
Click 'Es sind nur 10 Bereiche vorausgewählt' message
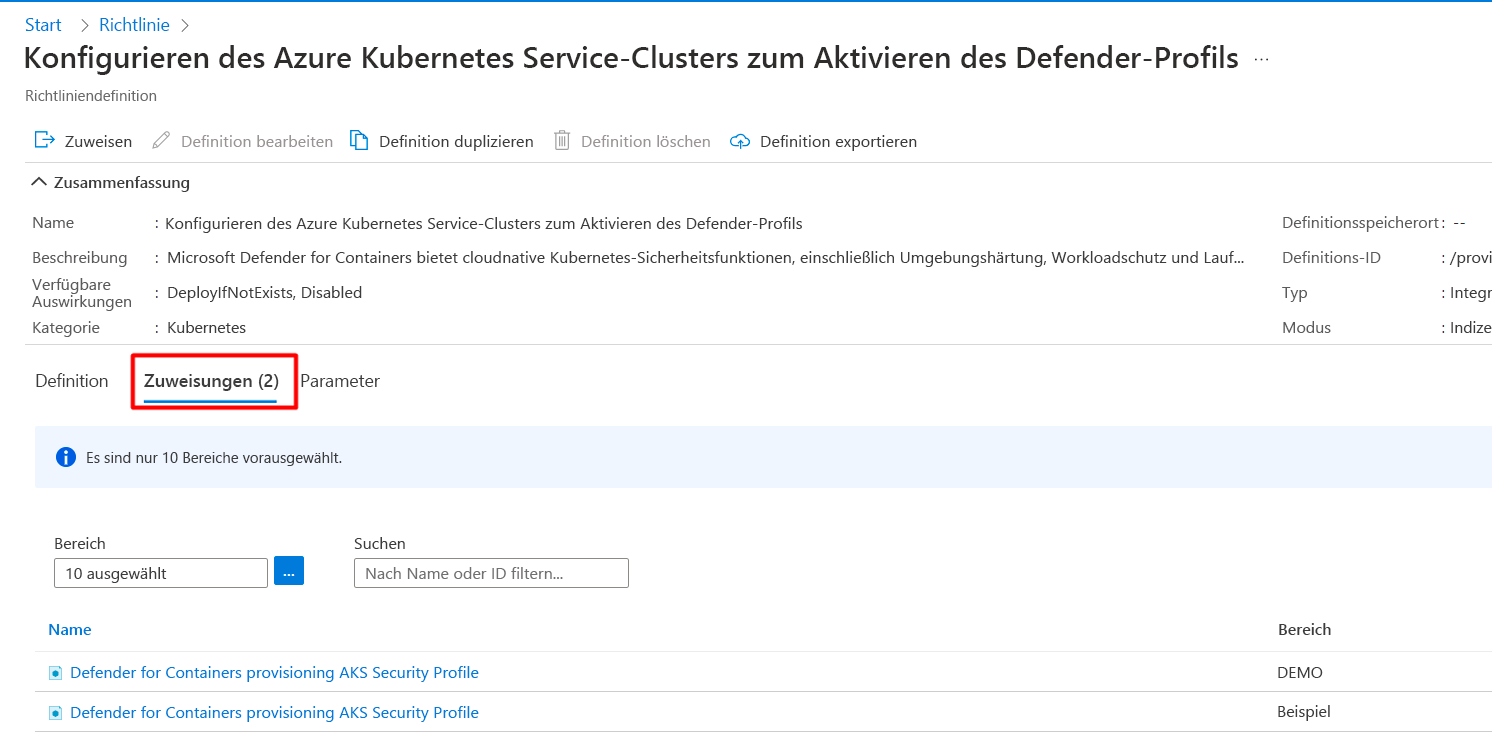pos(214,458)
